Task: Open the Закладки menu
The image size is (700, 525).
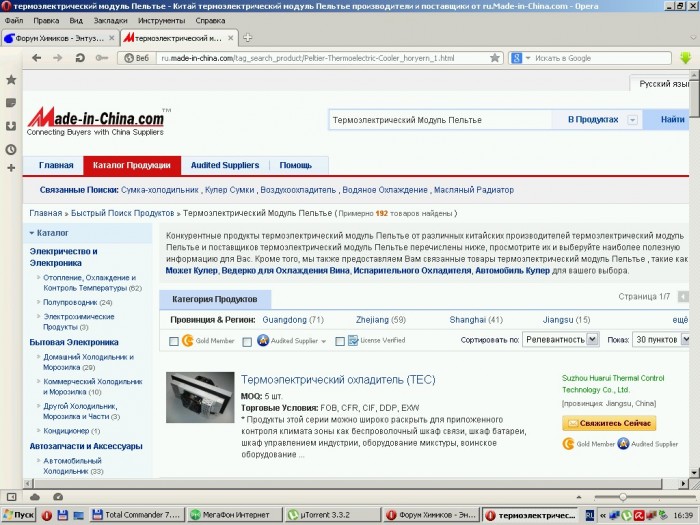Action: click(x=109, y=19)
